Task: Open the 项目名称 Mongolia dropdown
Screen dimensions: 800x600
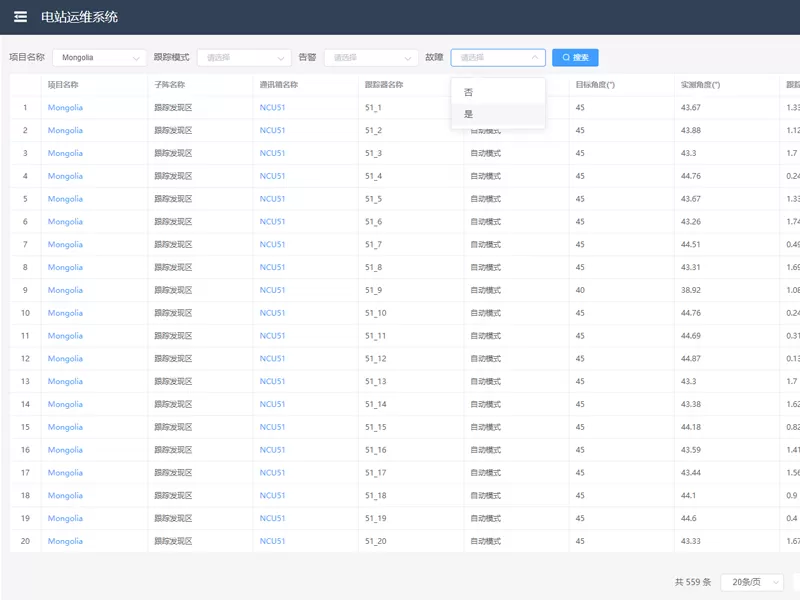Action: 98,58
